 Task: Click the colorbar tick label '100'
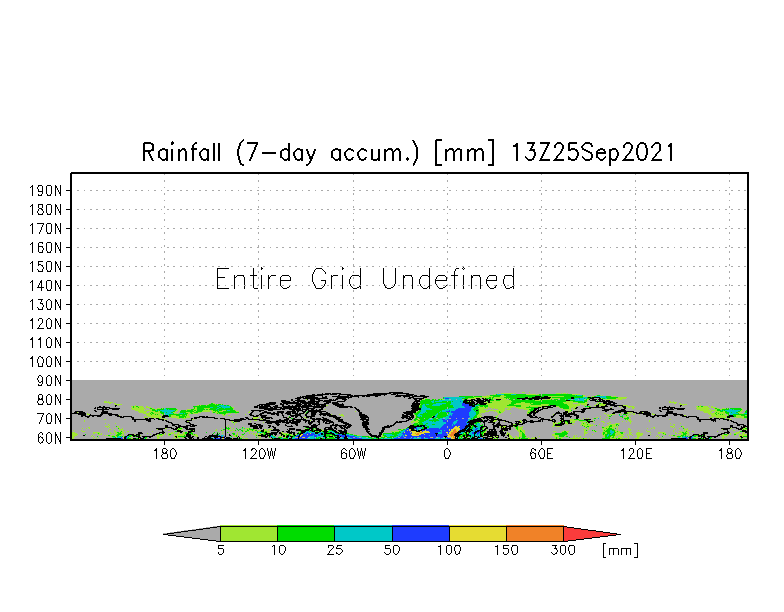449,550
